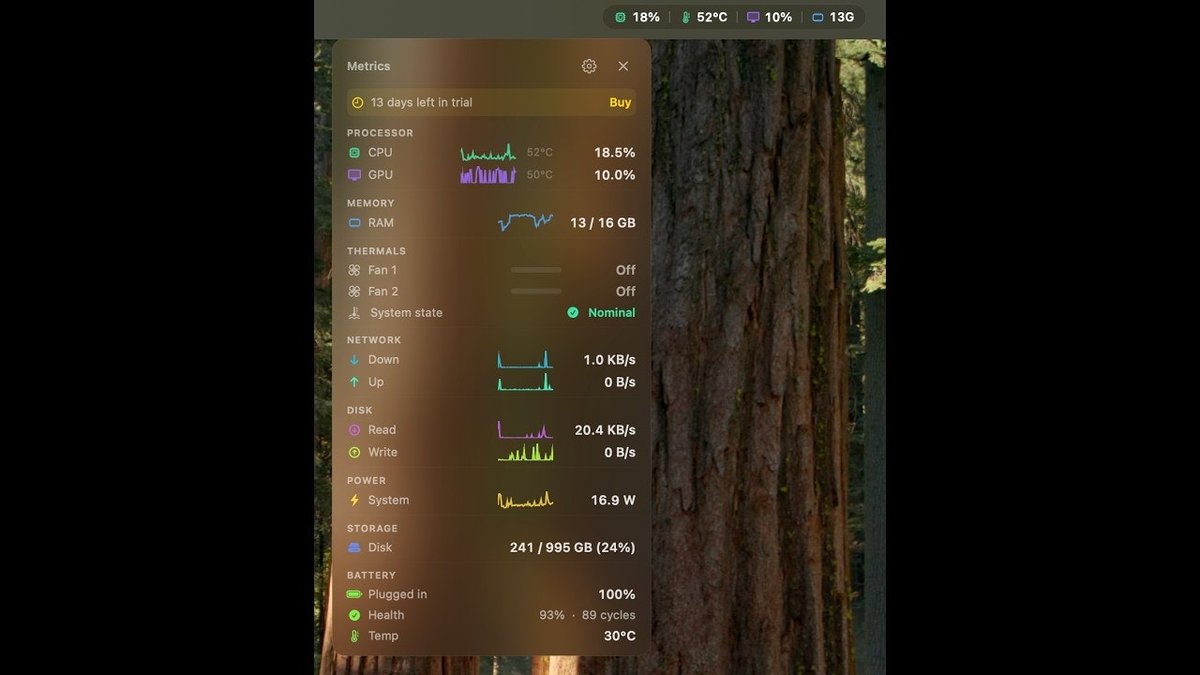Select the disk Write icon
The width and height of the screenshot is (1200, 675).
pyautogui.click(x=354, y=452)
